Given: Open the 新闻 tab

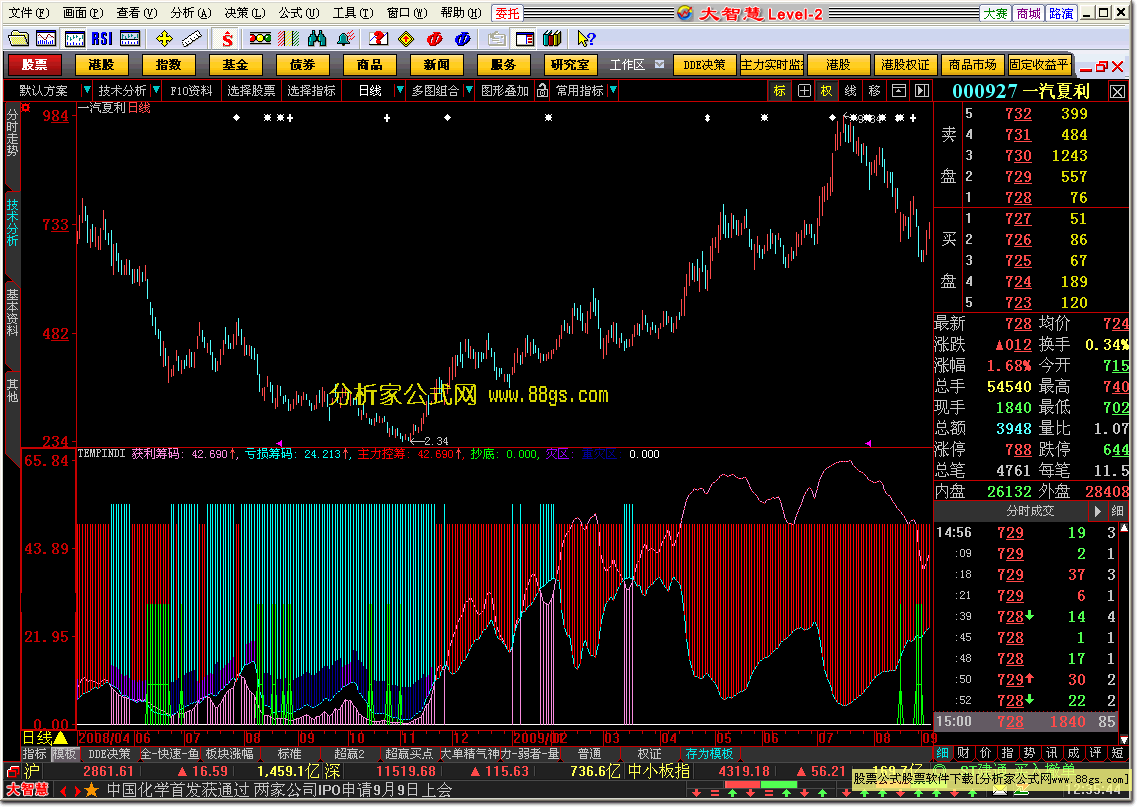Looking at the screenshot, I should tap(436, 65).
